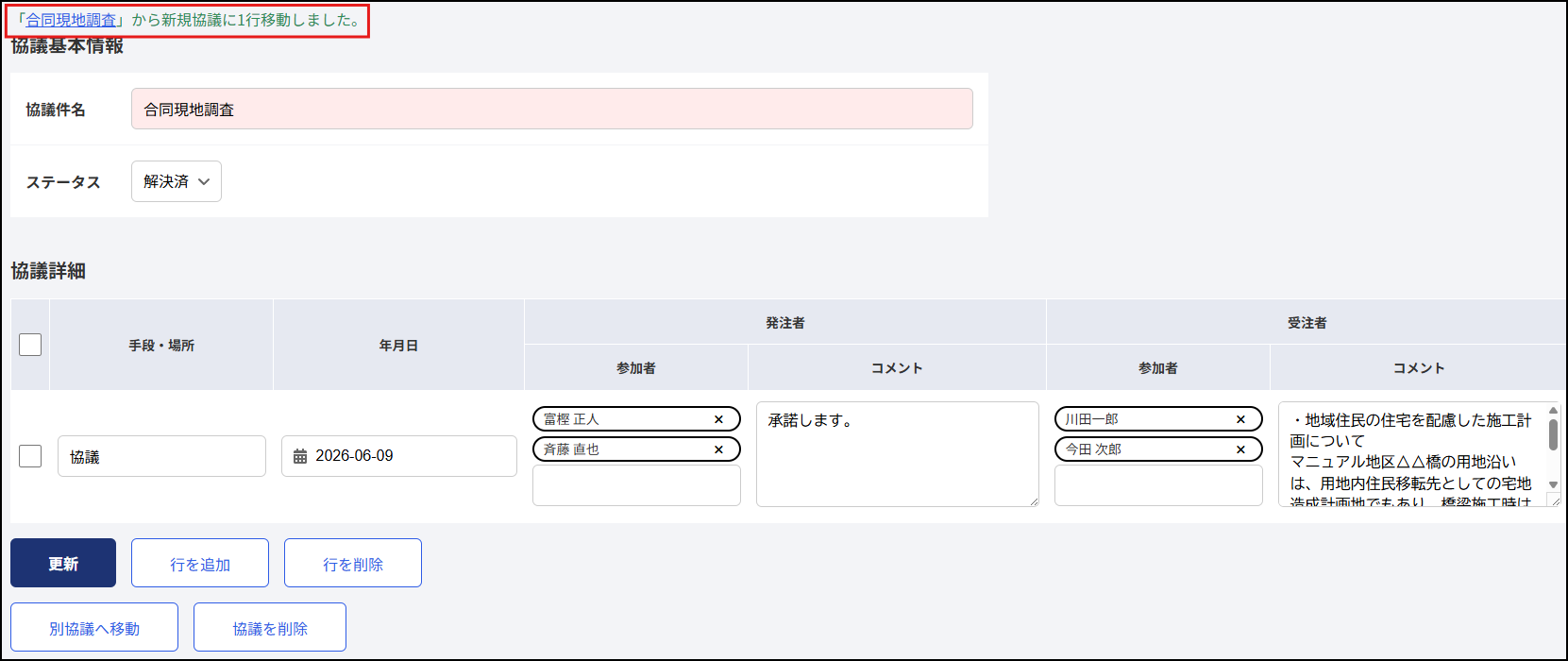
Task: Click the 更新 button
Action: pos(63,563)
